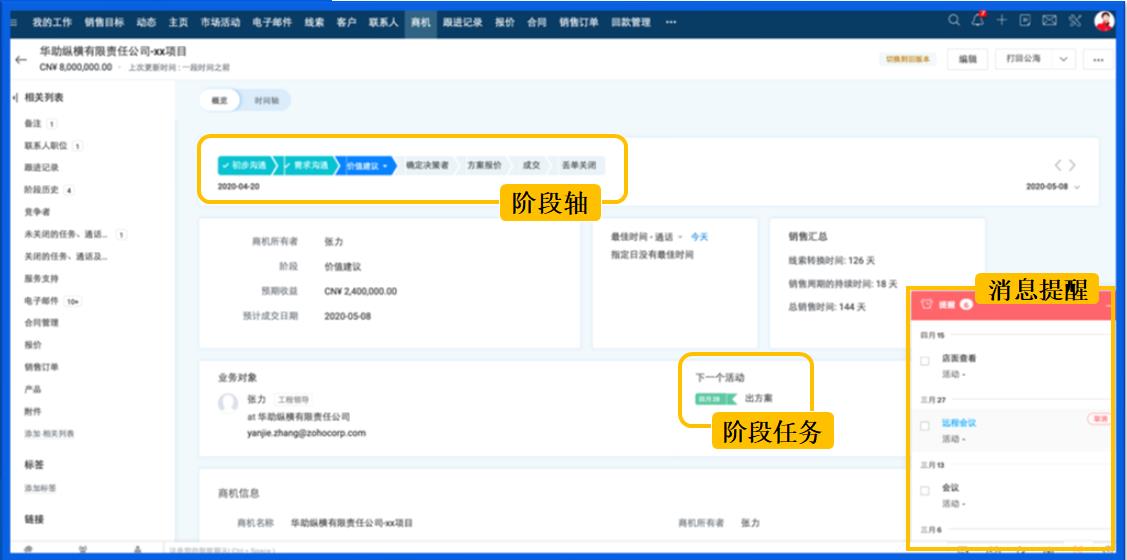Expand the 2020-05-08 date dropdown
Viewport: 1127px width, 560px height.
click(x=1077, y=187)
